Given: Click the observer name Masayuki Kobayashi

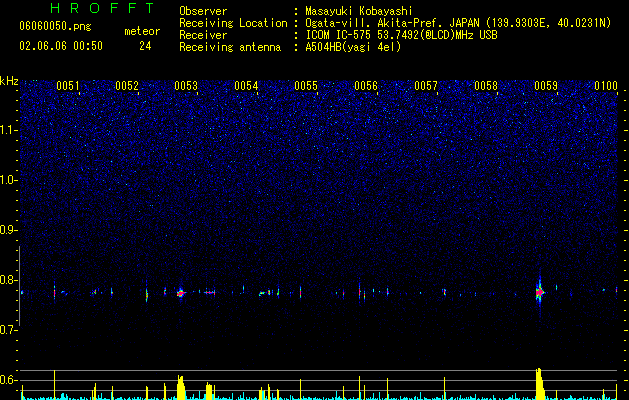Looking at the screenshot, I should [x=359, y=11].
